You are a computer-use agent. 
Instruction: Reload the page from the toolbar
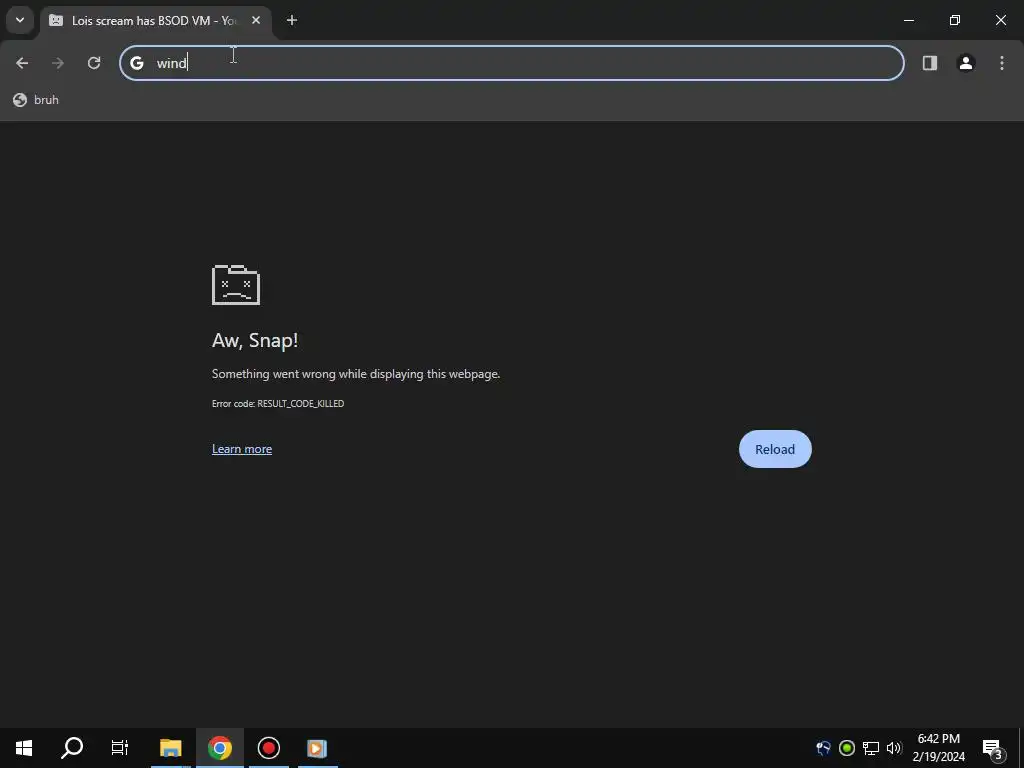click(94, 63)
